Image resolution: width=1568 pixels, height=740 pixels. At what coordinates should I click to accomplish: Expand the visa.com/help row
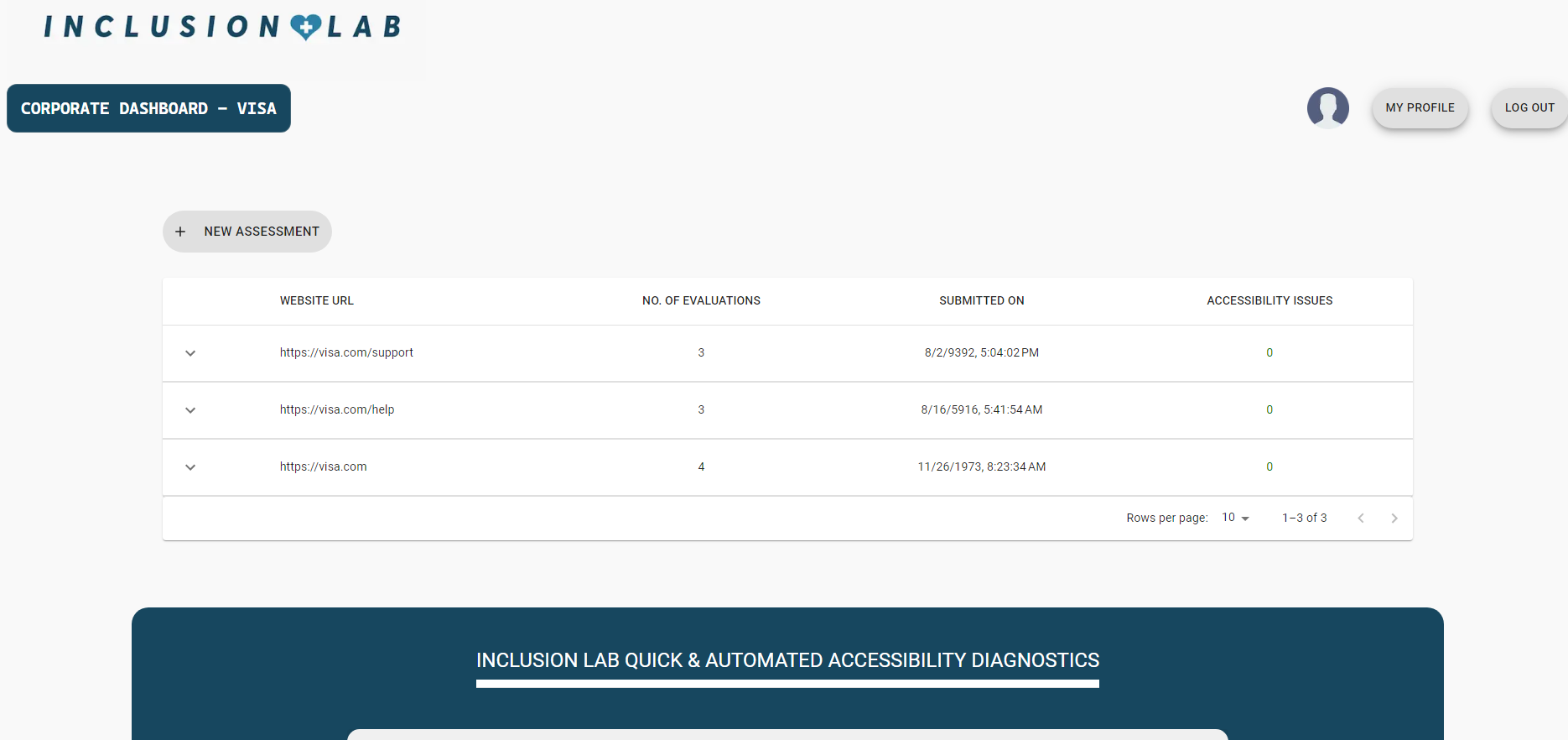tap(190, 410)
